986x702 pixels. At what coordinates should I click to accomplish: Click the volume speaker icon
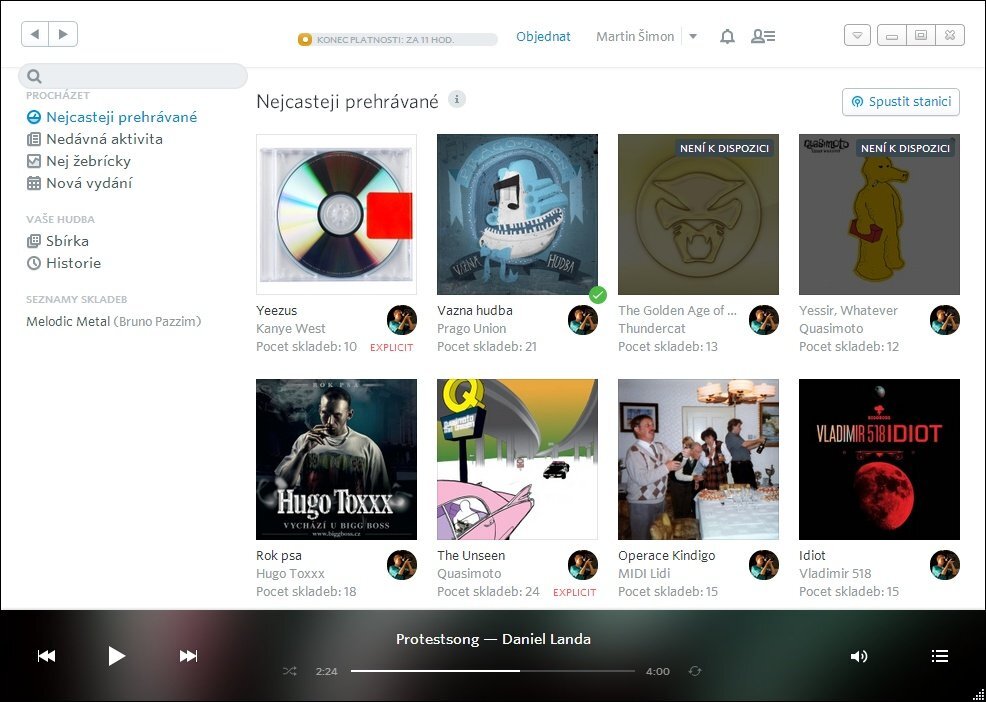[x=859, y=656]
